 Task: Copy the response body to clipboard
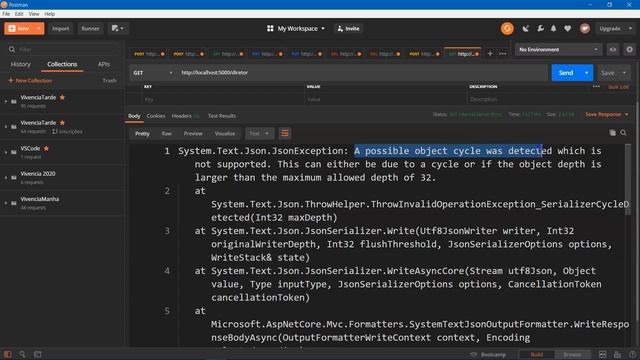(612, 133)
